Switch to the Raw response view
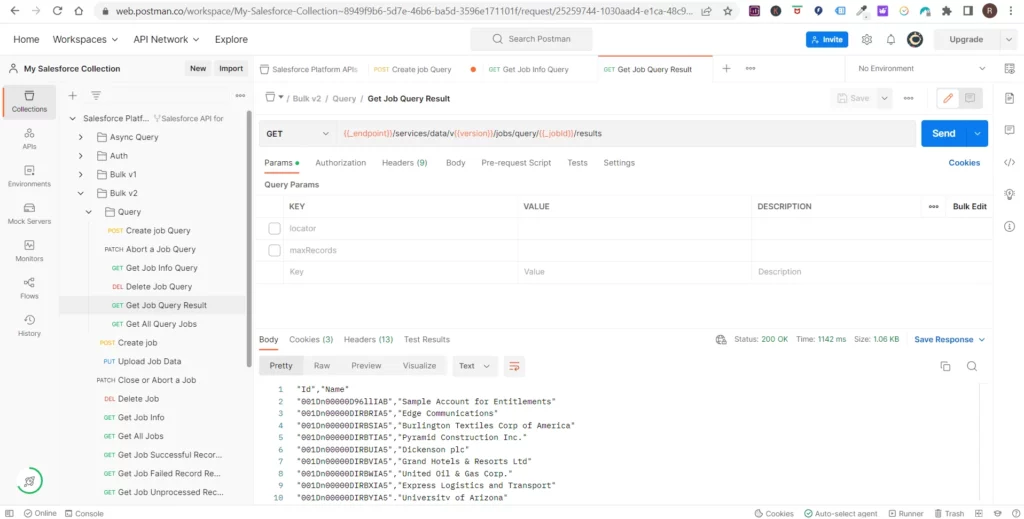Screen dimensions: 1024x519 click(321, 366)
